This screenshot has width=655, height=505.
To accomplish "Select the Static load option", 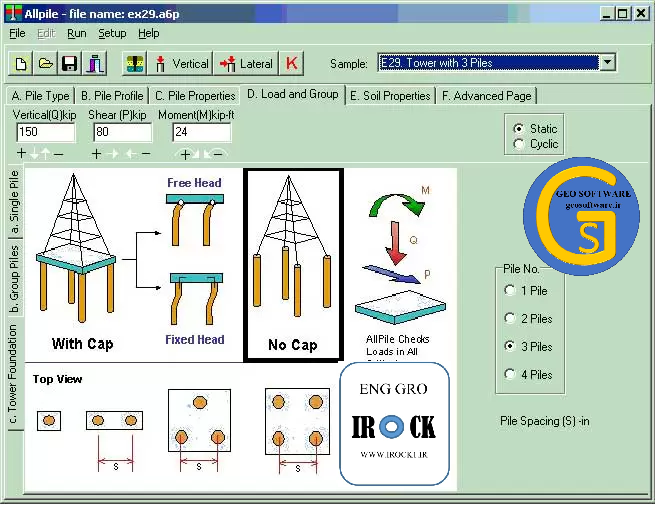I will click(x=518, y=129).
